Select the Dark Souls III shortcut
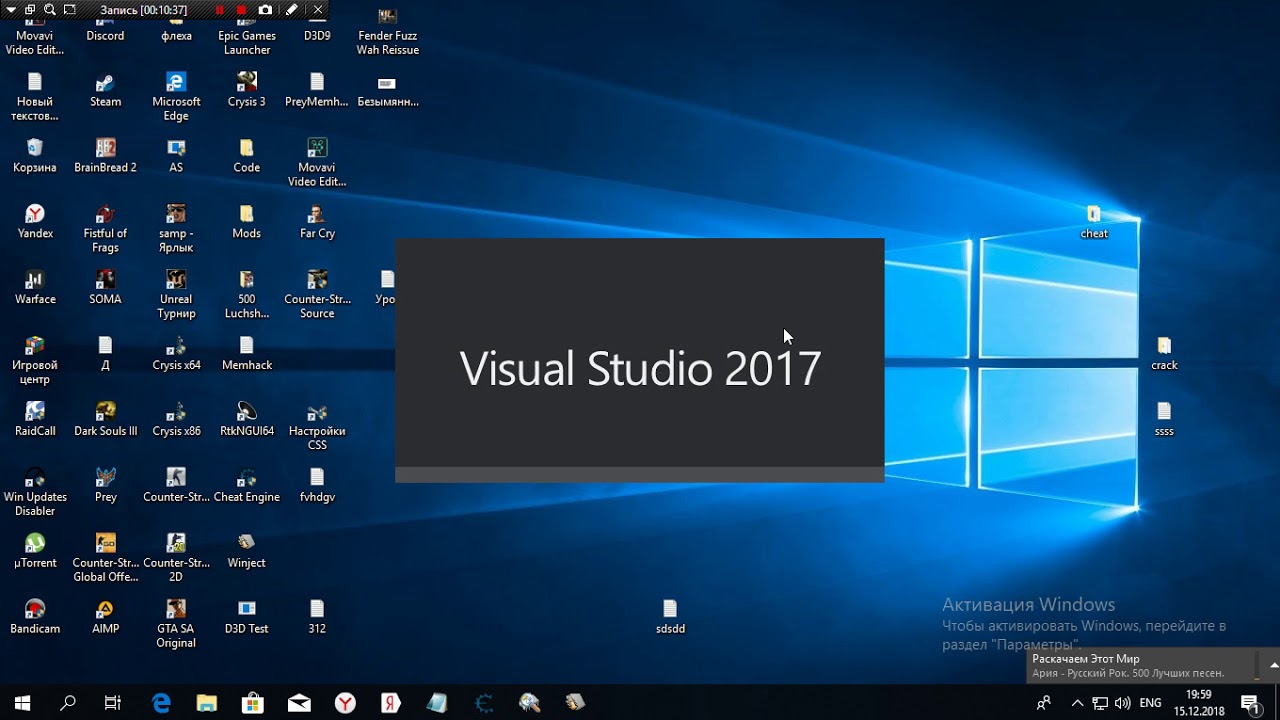This screenshot has width=1280, height=720. 105,420
